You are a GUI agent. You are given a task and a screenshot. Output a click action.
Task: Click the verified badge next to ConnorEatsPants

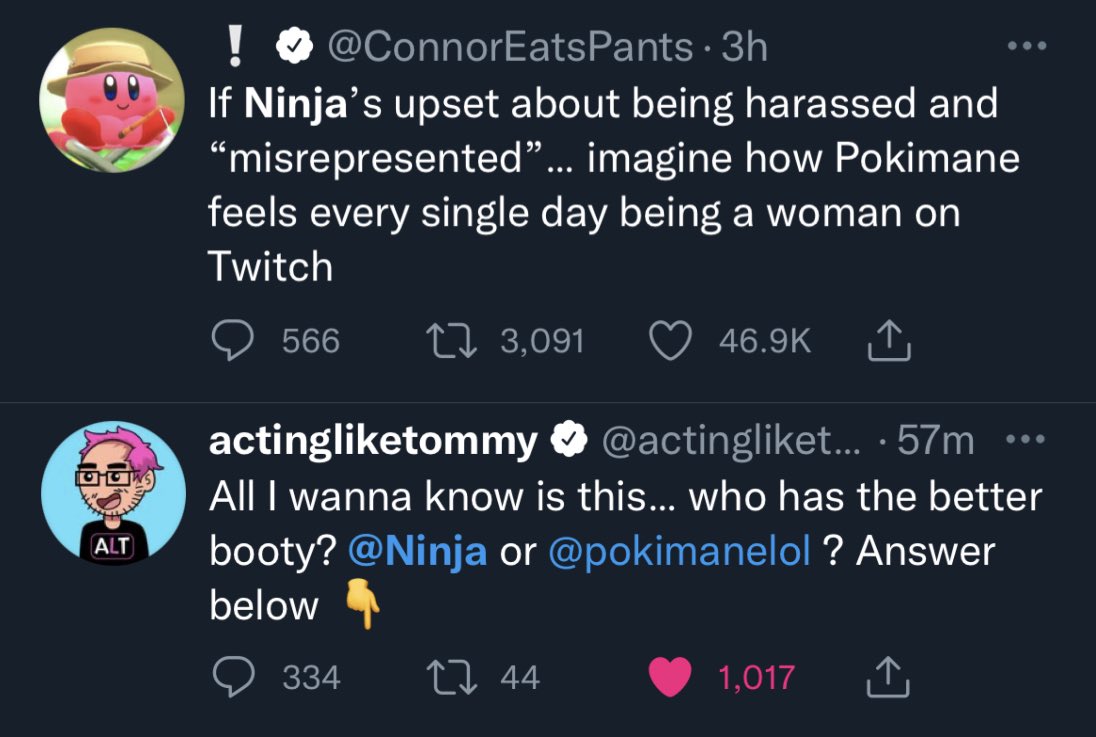tap(292, 47)
